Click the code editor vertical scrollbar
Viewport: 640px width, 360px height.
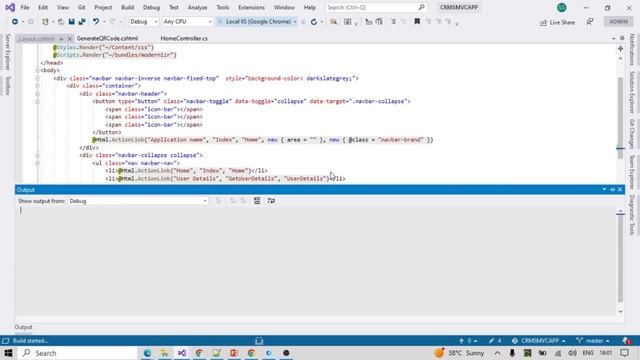[x=620, y=118]
